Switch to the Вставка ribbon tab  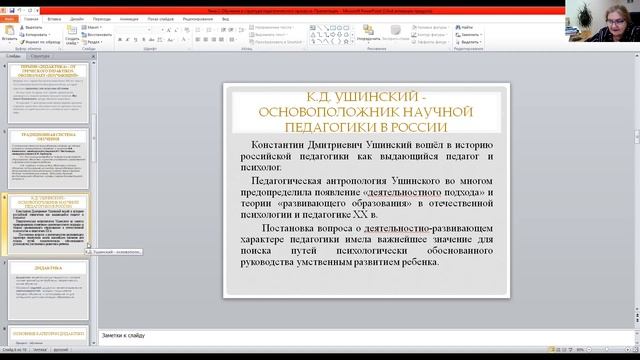pyautogui.click(x=54, y=19)
